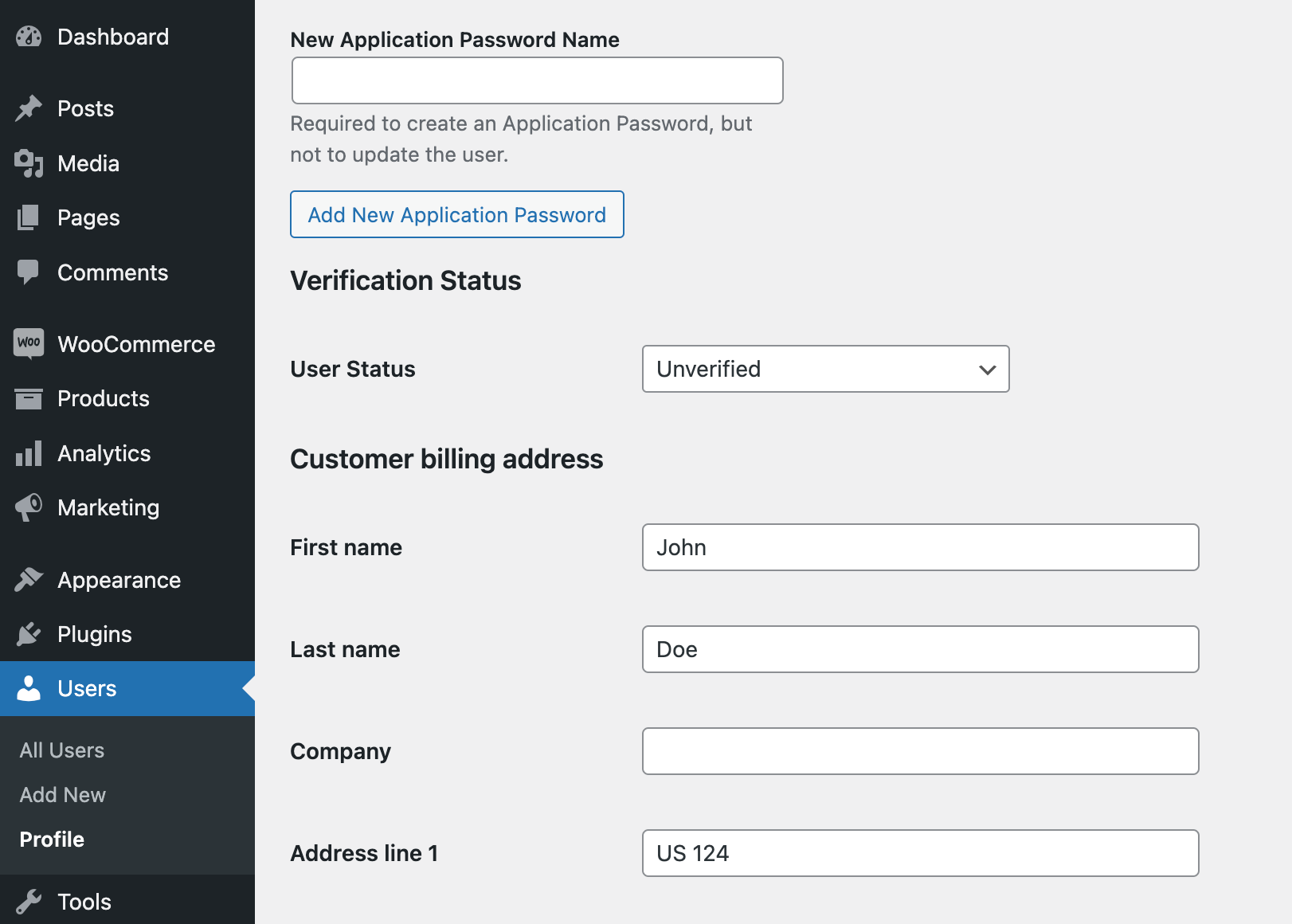The height and width of the screenshot is (924, 1292).
Task: Open the Dashboard via its icon
Action: click(x=28, y=37)
